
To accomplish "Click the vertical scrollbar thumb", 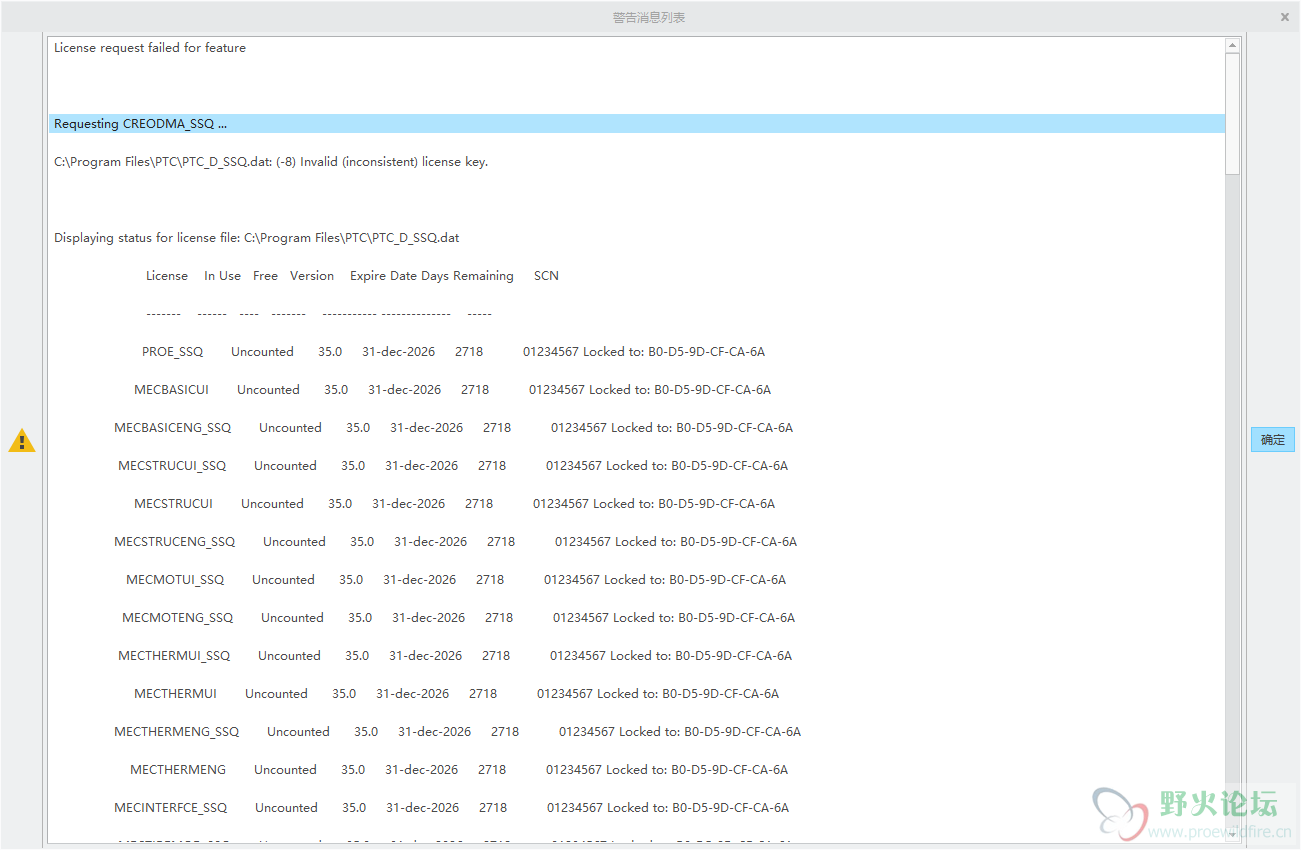I will (x=1233, y=115).
